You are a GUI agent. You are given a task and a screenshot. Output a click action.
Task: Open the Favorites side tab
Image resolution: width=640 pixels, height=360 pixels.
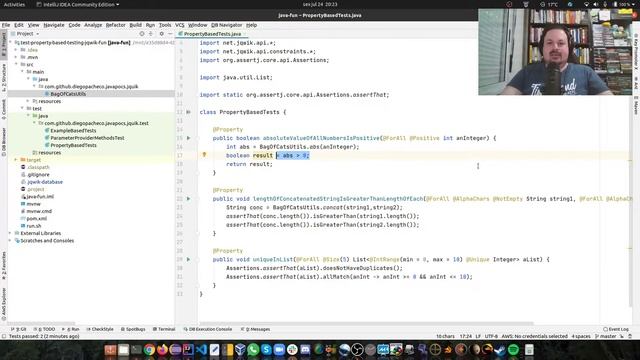click(x=4, y=266)
